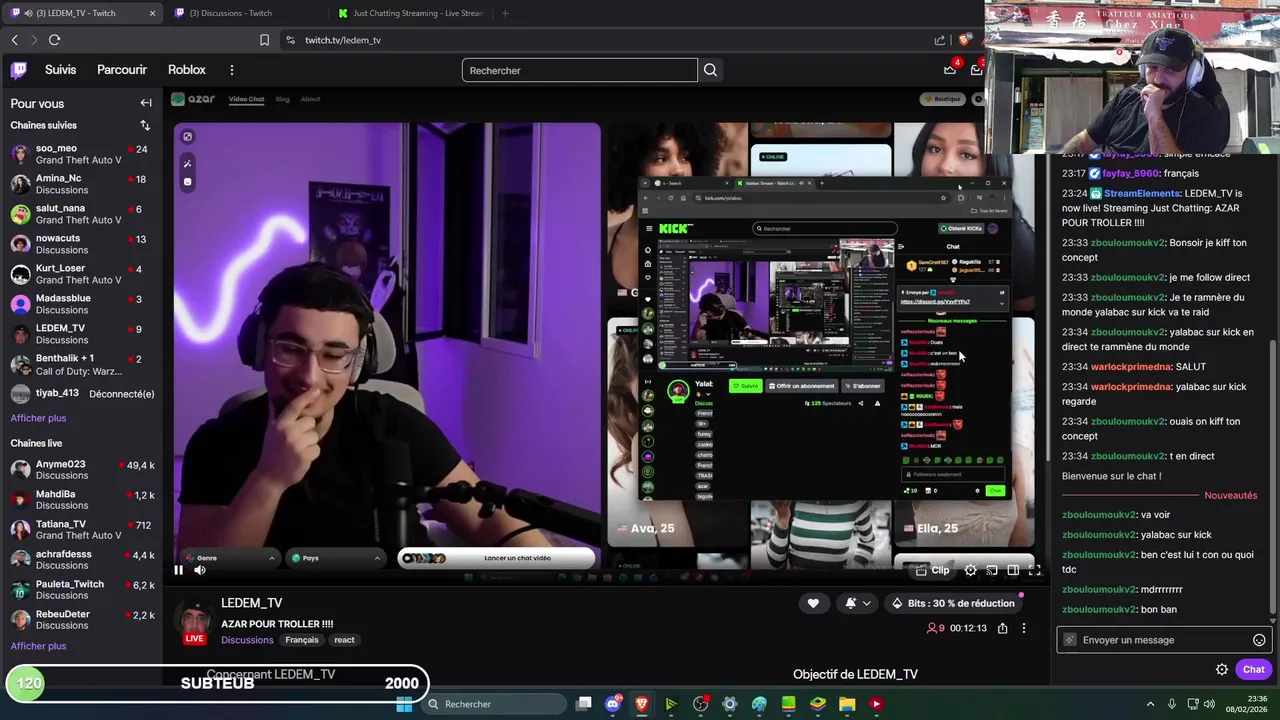The height and width of the screenshot is (720, 1280).
Task: Toggle theatre mode in player
Action: pos(1013,570)
